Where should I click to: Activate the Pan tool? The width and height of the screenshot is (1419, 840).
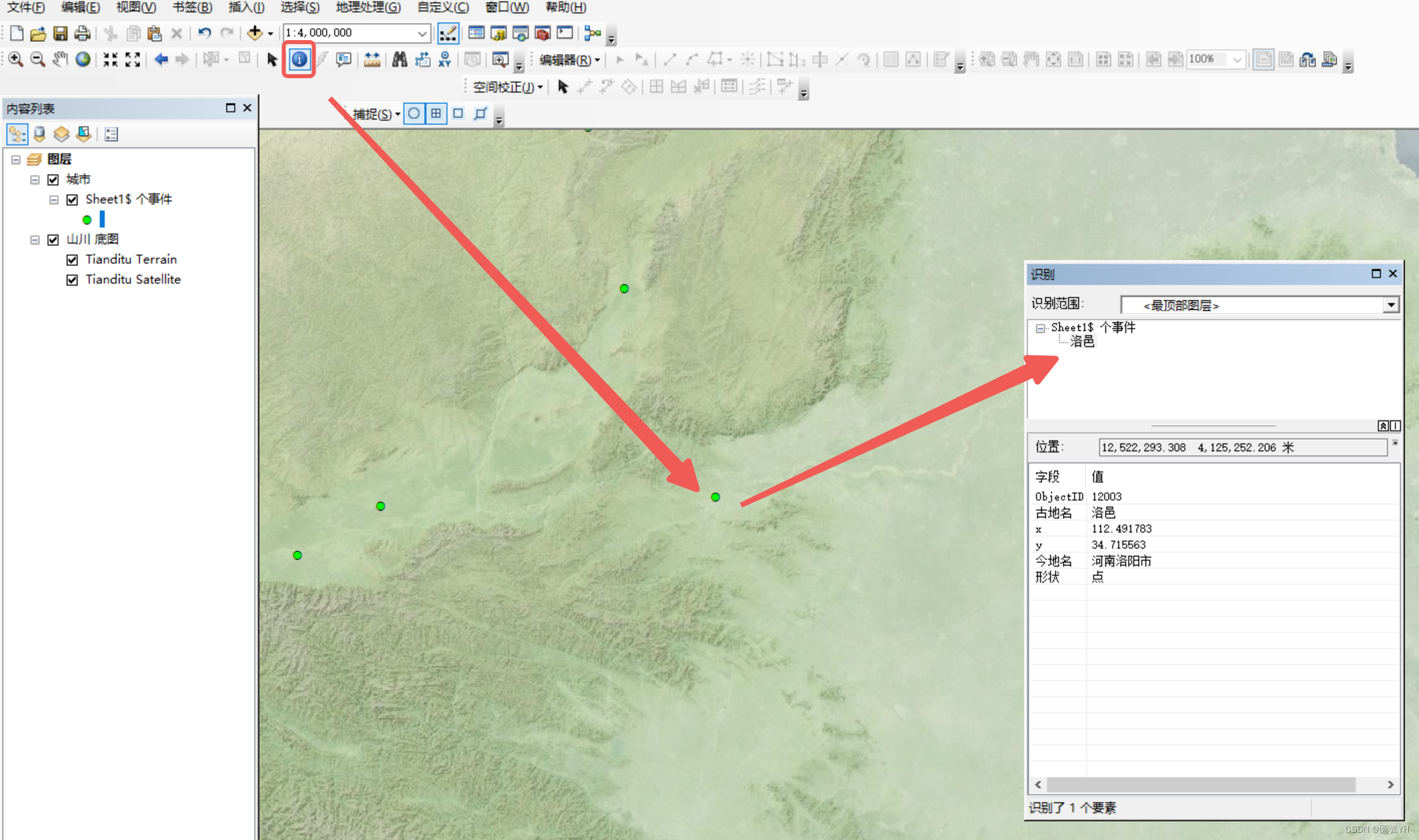[x=59, y=59]
